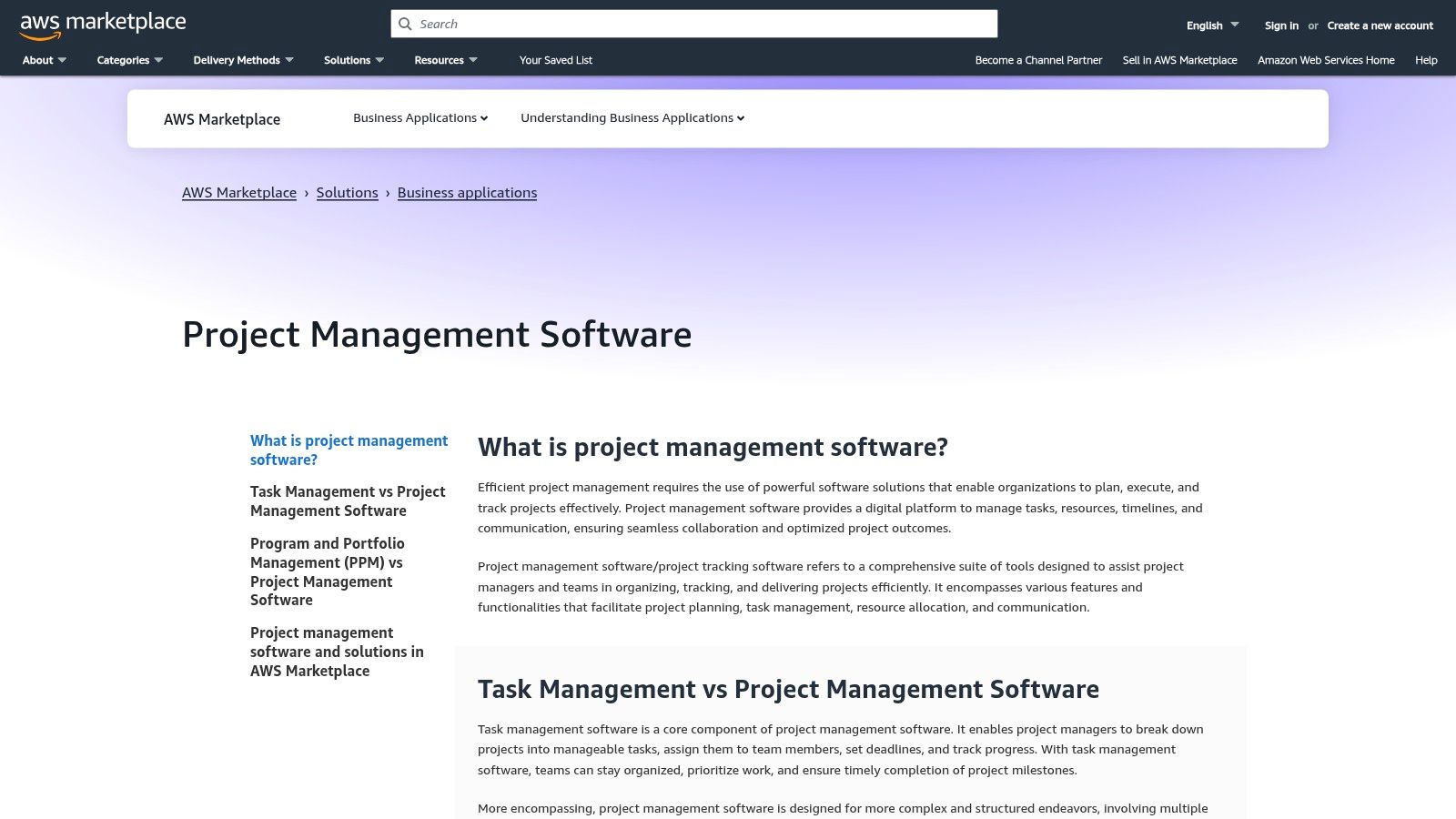Open the Resources dropdown

(445, 60)
